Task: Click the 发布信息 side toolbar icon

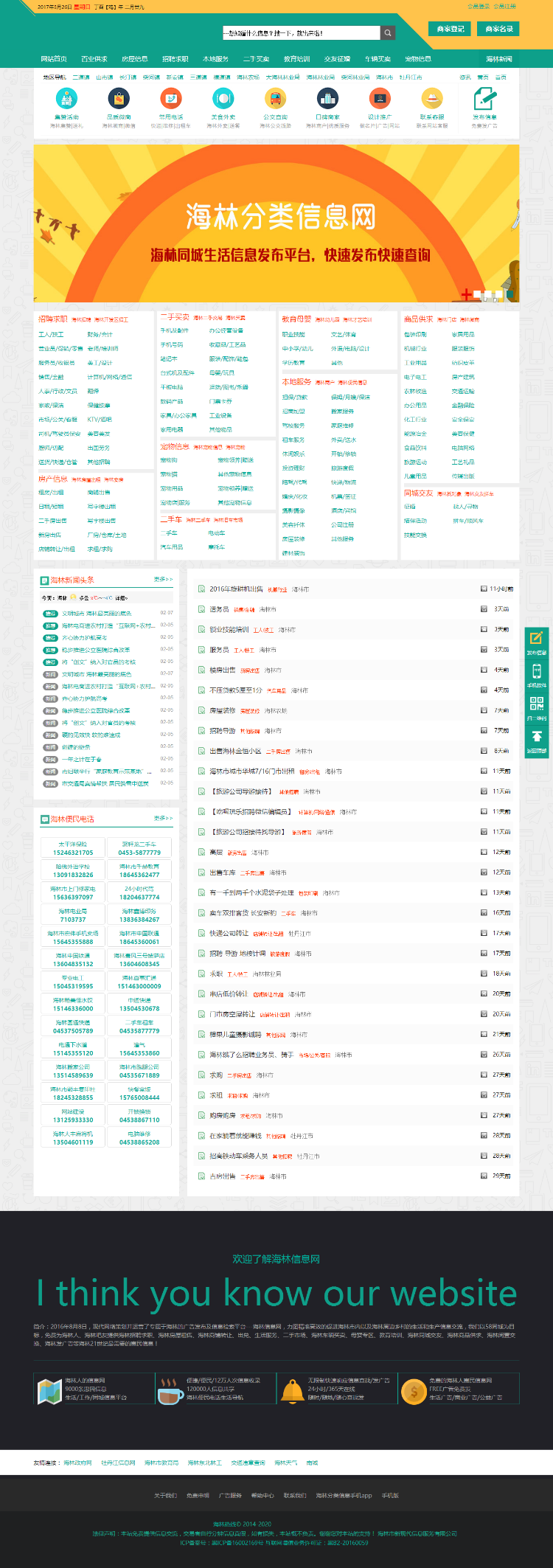Action: pyautogui.click(x=537, y=638)
